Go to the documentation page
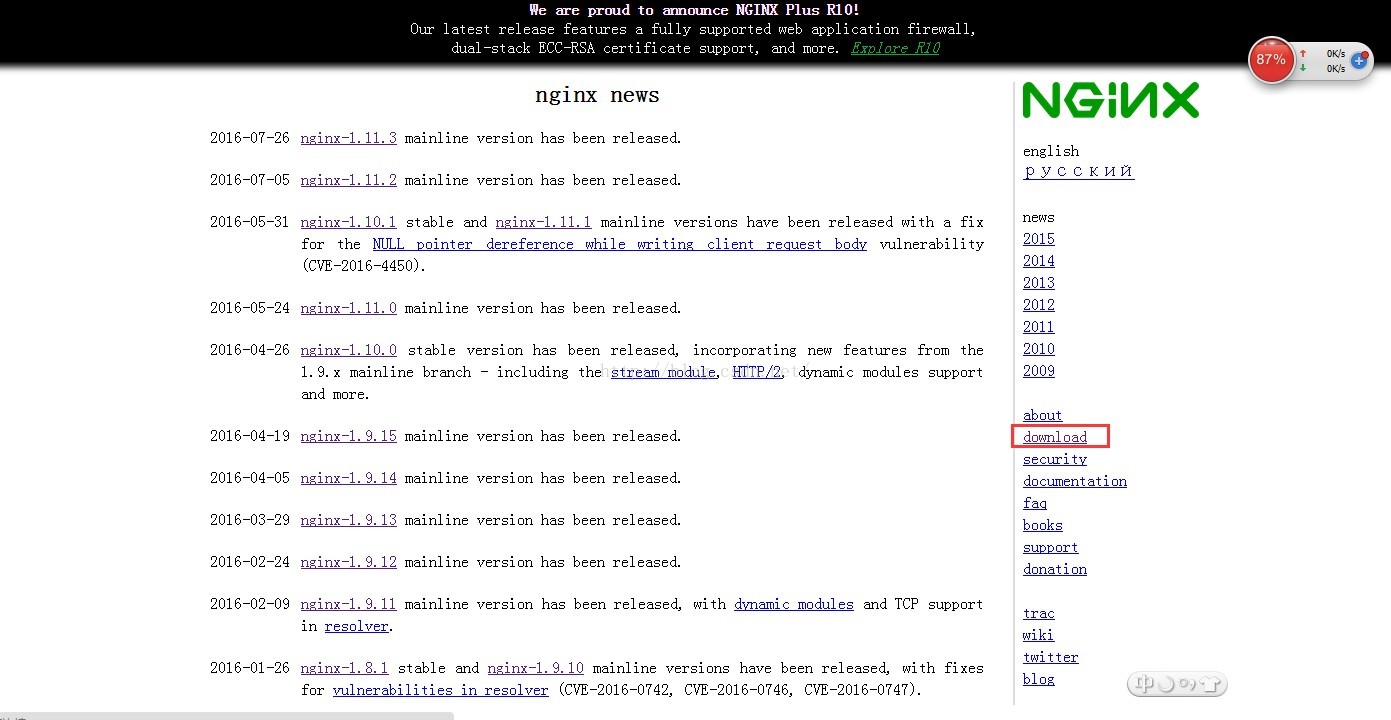1391x720 pixels. pyautogui.click(x=1075, y=481)
